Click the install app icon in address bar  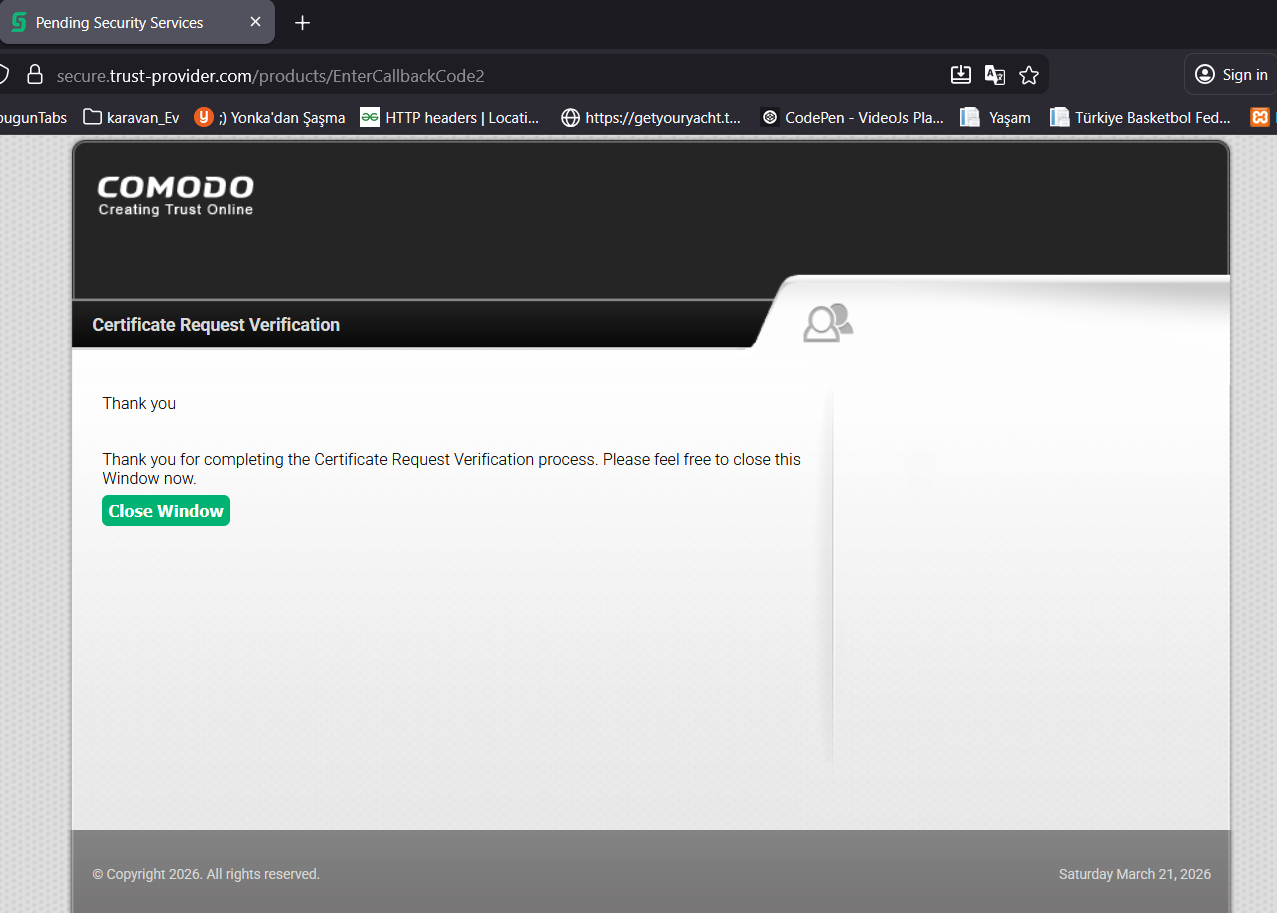pos(960,75)
